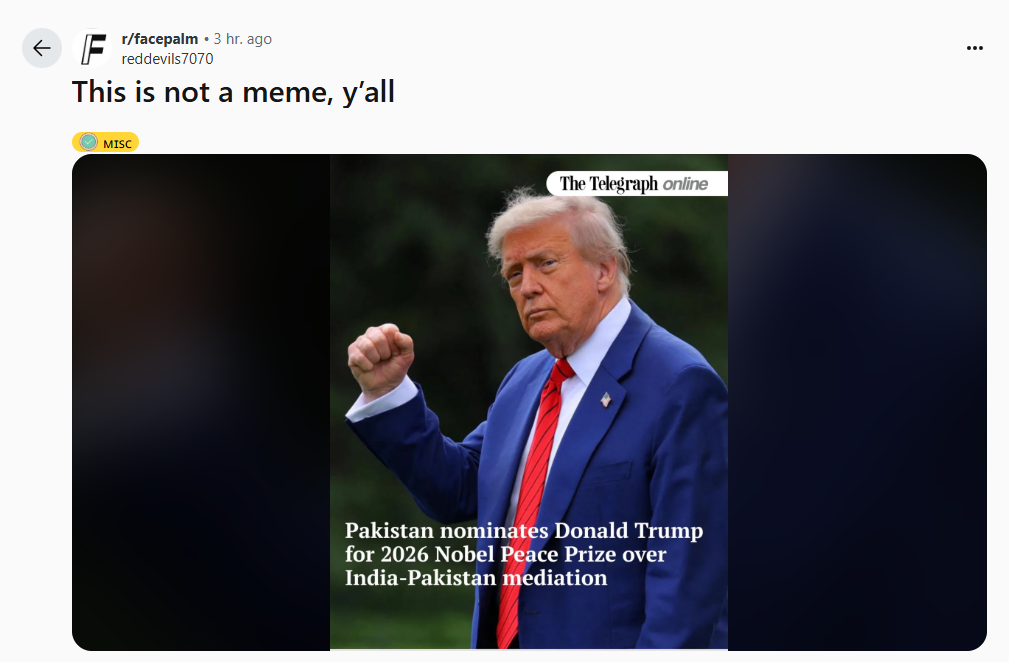The width and height of the screenshot is (1009, 662).
Task: Filter posts by the MISC flair
Action: [106, 142]
